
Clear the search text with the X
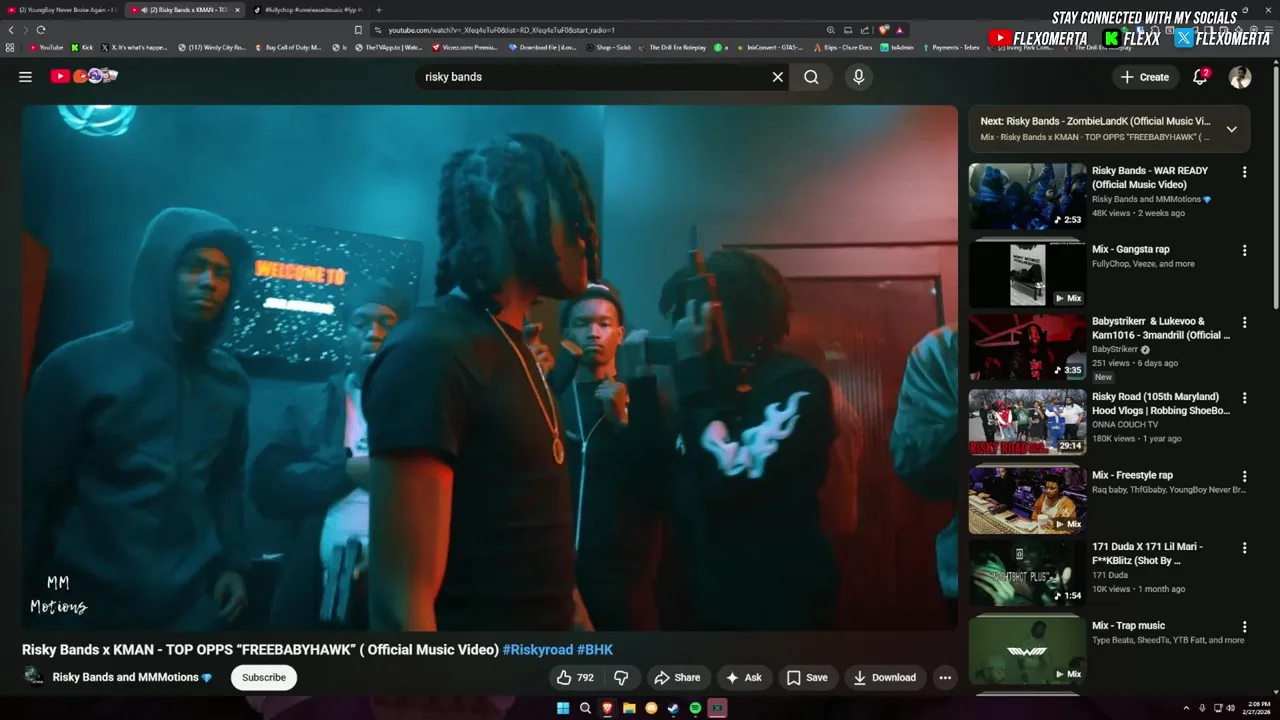pos(777,77)
